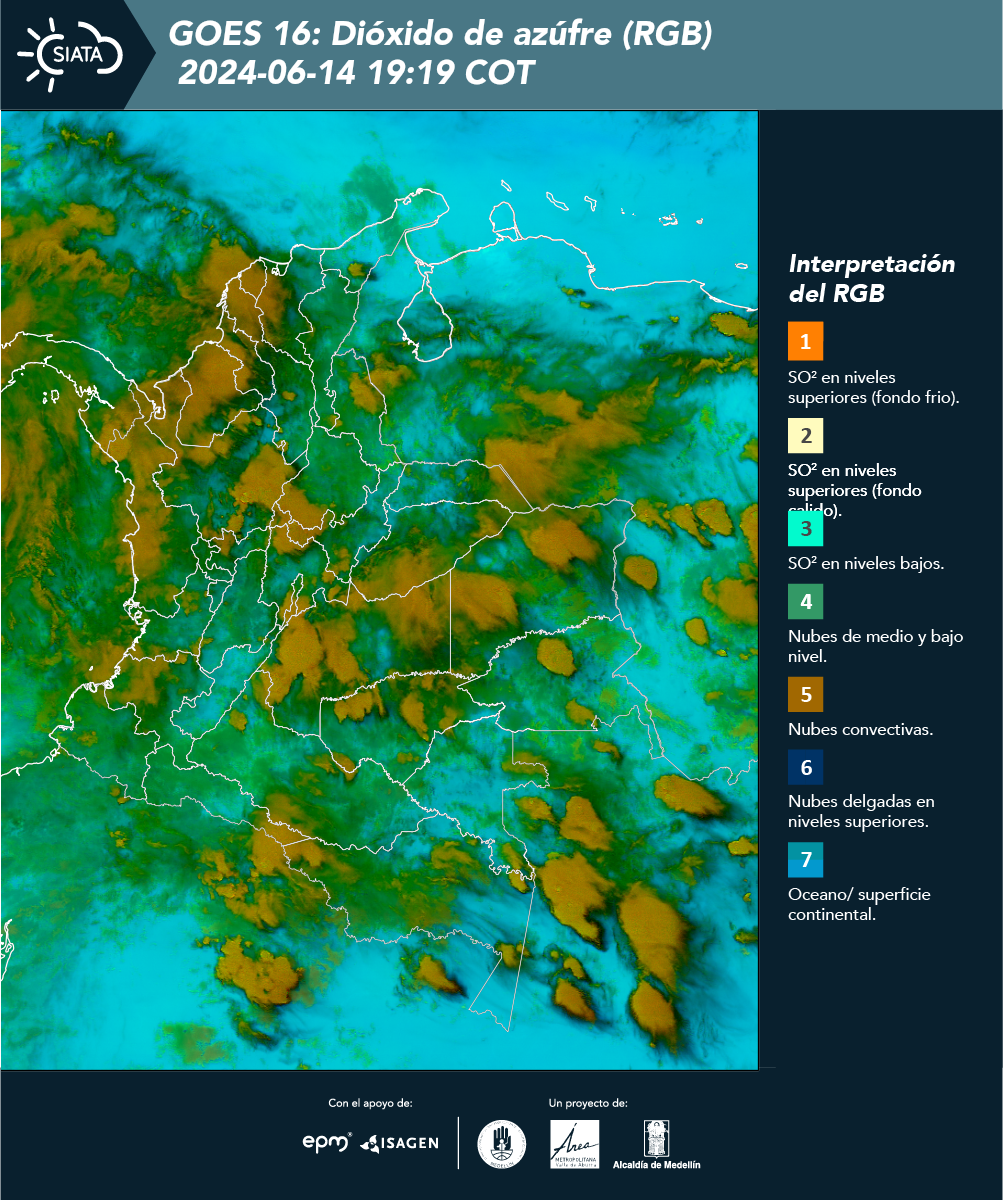Image resolution: width=1003 pixels, height=1200 pixels.
Task: Select the dark blue legend swatch numbered 6
Action: [x=805, y=768]
